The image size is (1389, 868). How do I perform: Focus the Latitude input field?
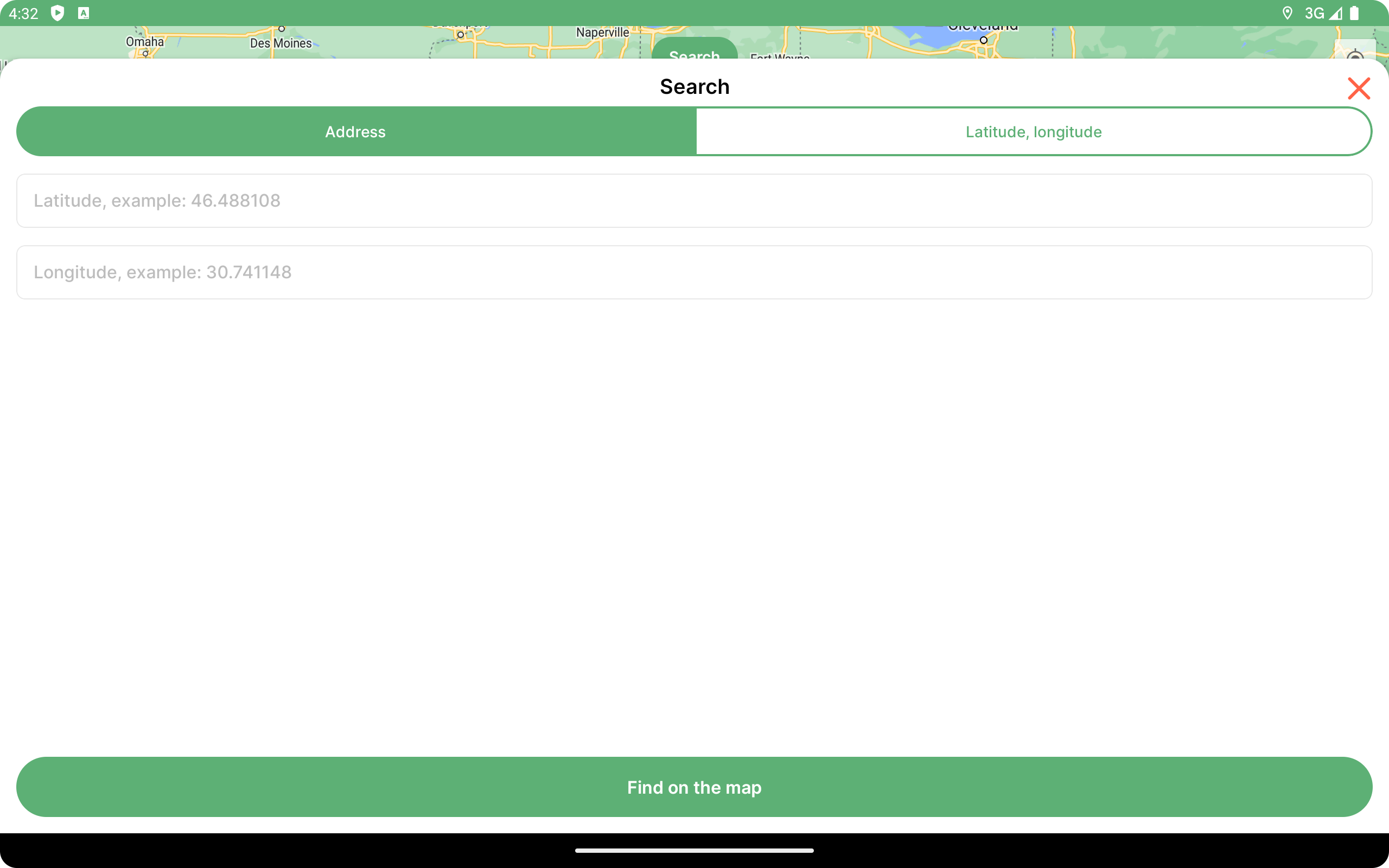click(693, 200)
